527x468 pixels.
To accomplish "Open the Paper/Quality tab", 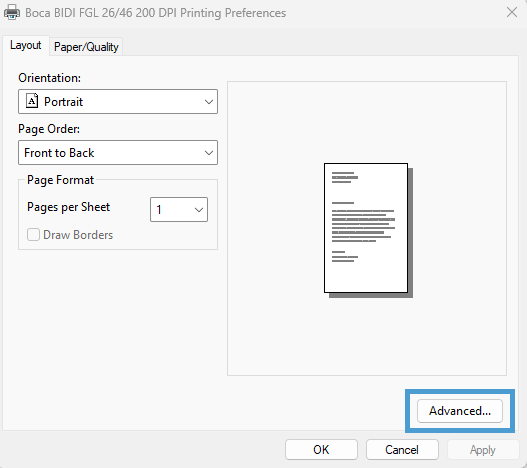I will click(86, 47).
